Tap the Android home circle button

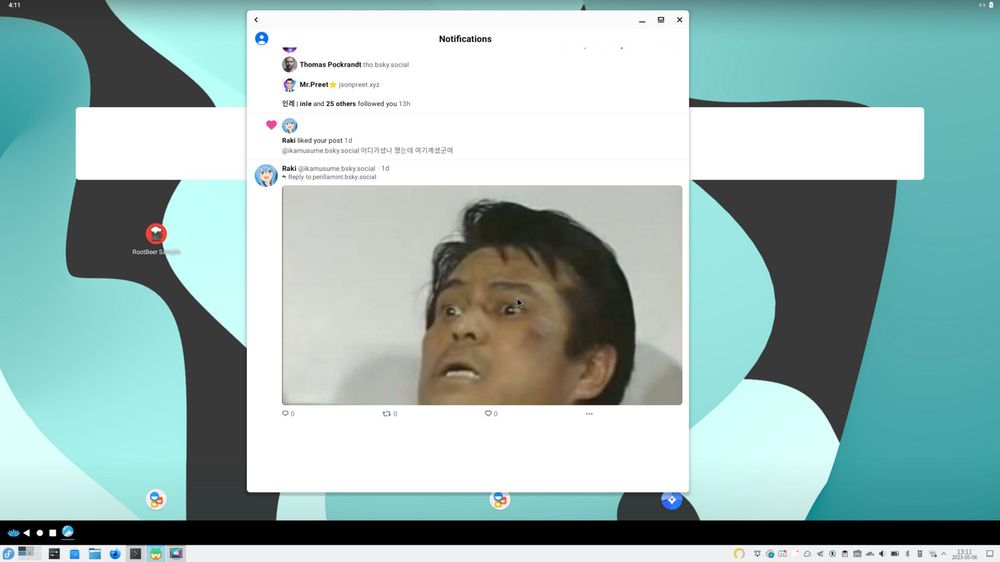[40, 533]
